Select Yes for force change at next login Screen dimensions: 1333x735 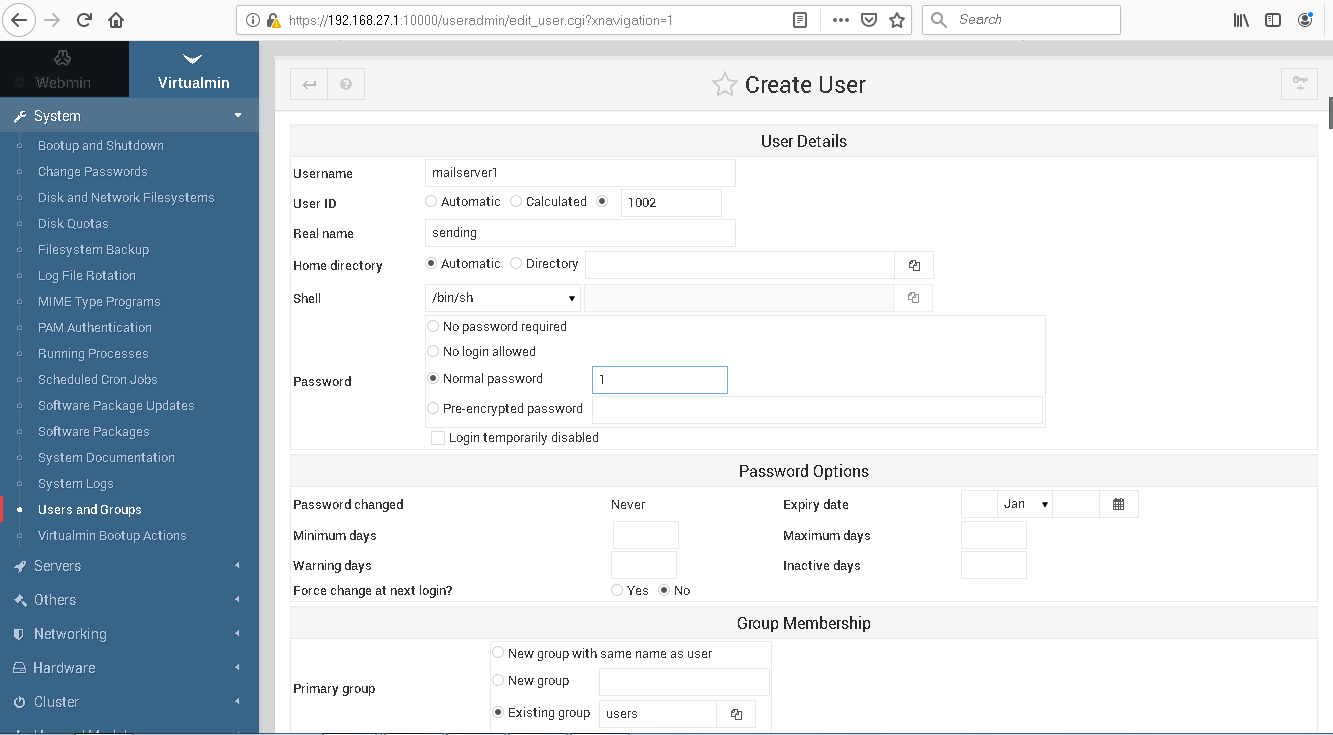point(616,590)
